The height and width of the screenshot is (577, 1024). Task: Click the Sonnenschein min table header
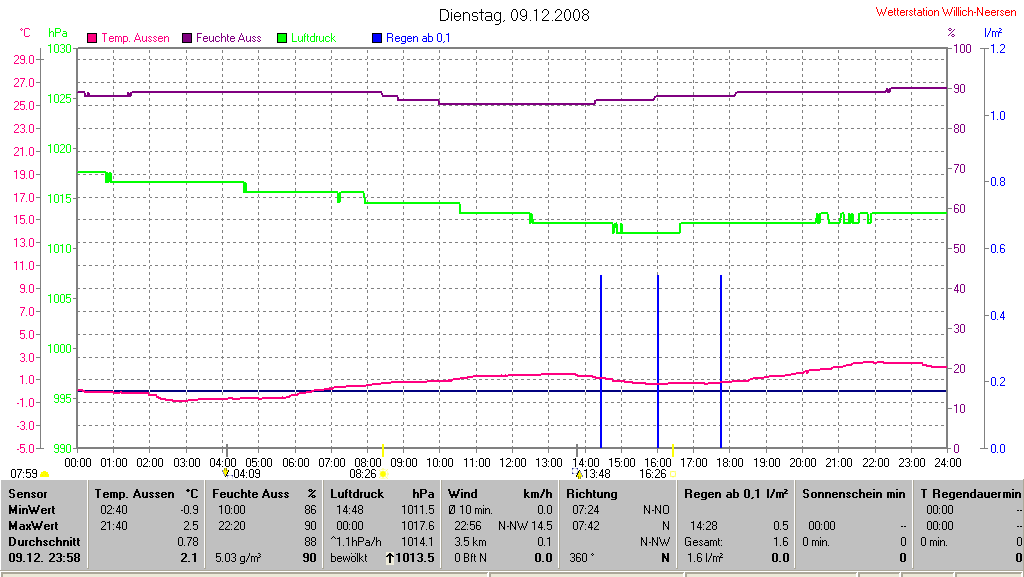854,494
